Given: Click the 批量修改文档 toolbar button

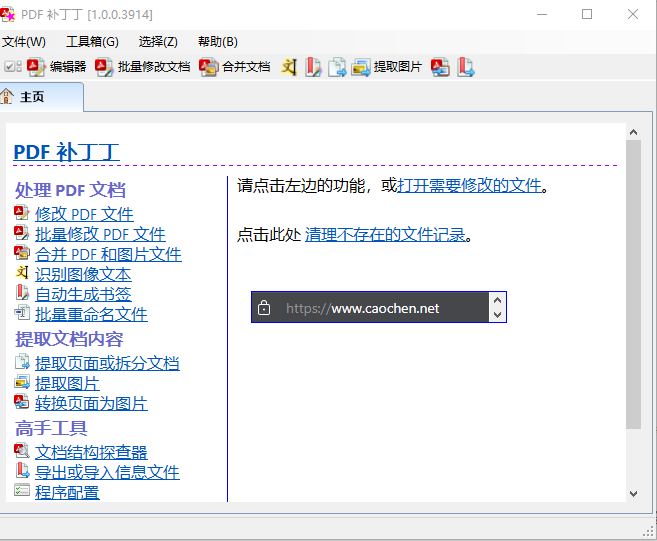Looking at the screenshot, I should 142,67.
